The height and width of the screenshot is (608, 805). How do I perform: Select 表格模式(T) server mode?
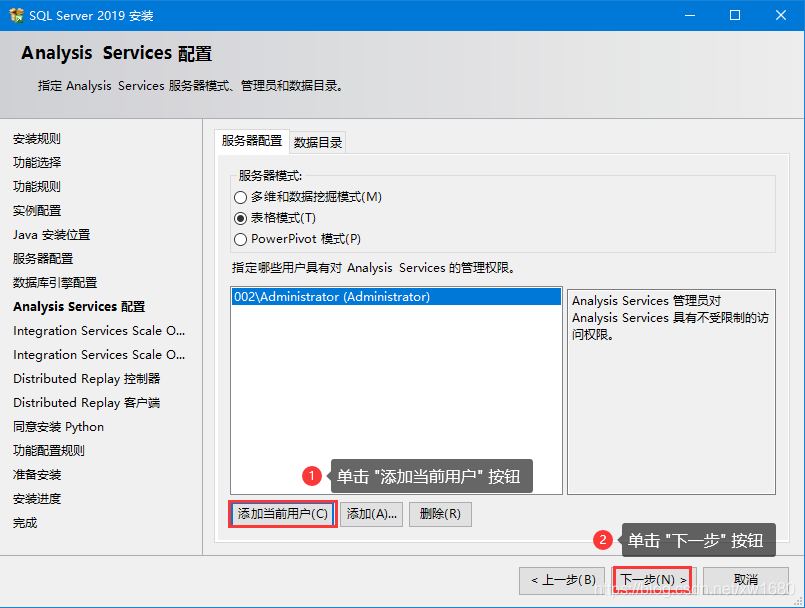point(240,218)
